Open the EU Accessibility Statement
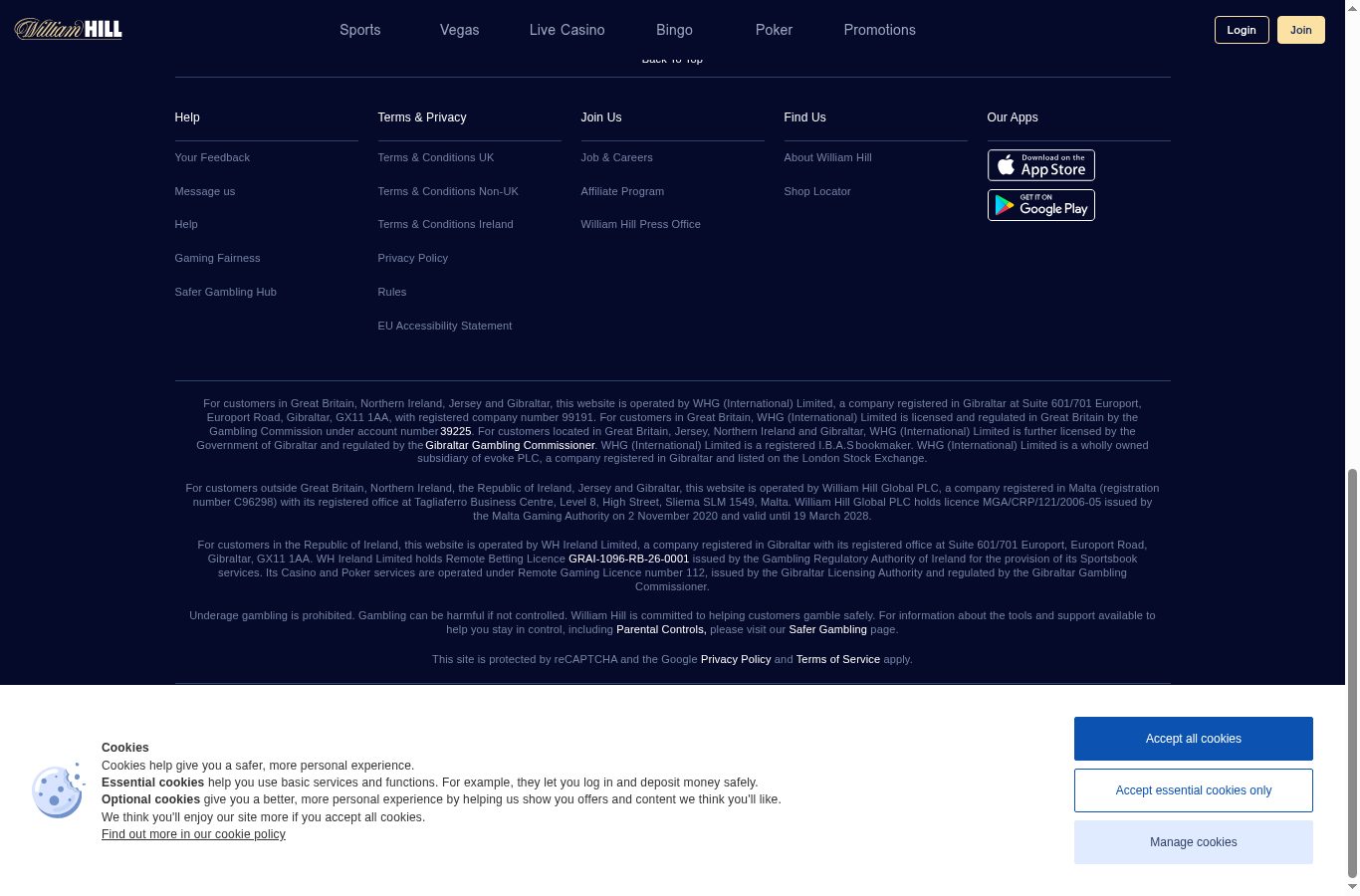This screenshot has height=896, width=1360. pyautogui.click(x=444, y=326)
